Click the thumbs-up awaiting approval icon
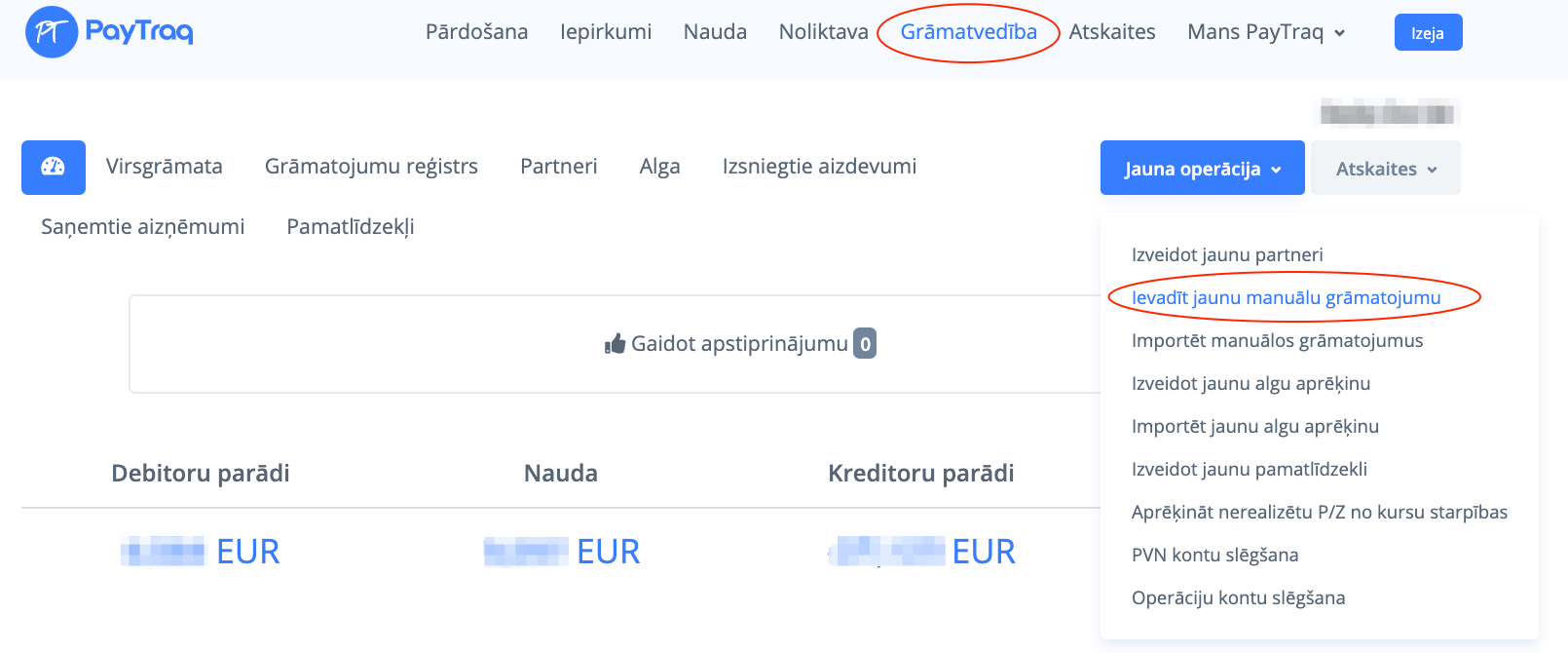This screenshot has width=1568, height=653. click(x=615, y=344)
